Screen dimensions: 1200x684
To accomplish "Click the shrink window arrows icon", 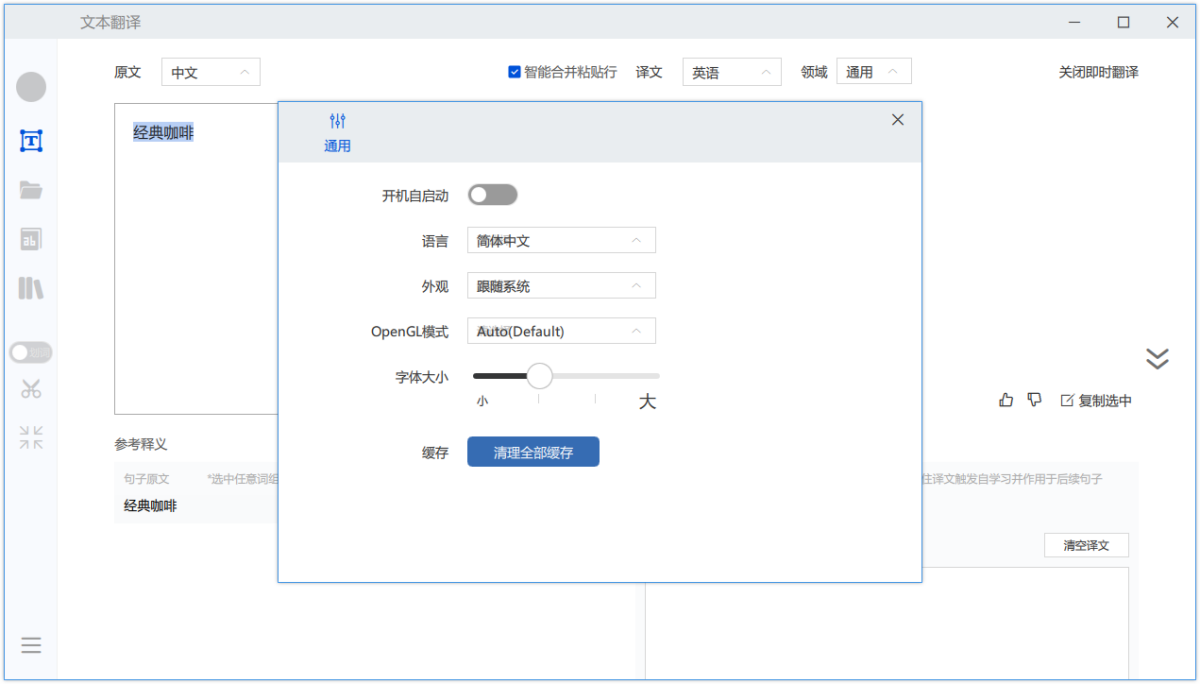I will coord(31,437).
